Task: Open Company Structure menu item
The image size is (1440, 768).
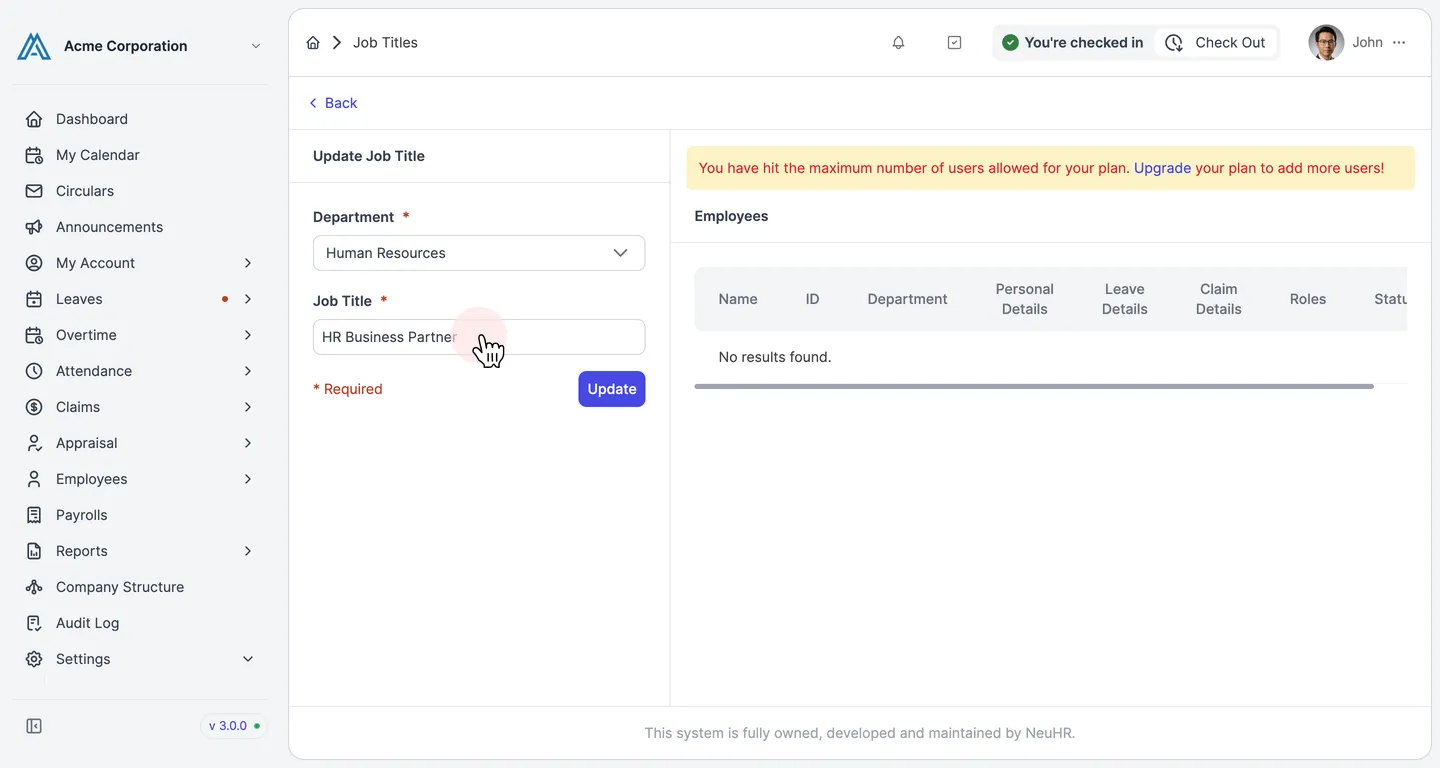Action: coord(140,587)
